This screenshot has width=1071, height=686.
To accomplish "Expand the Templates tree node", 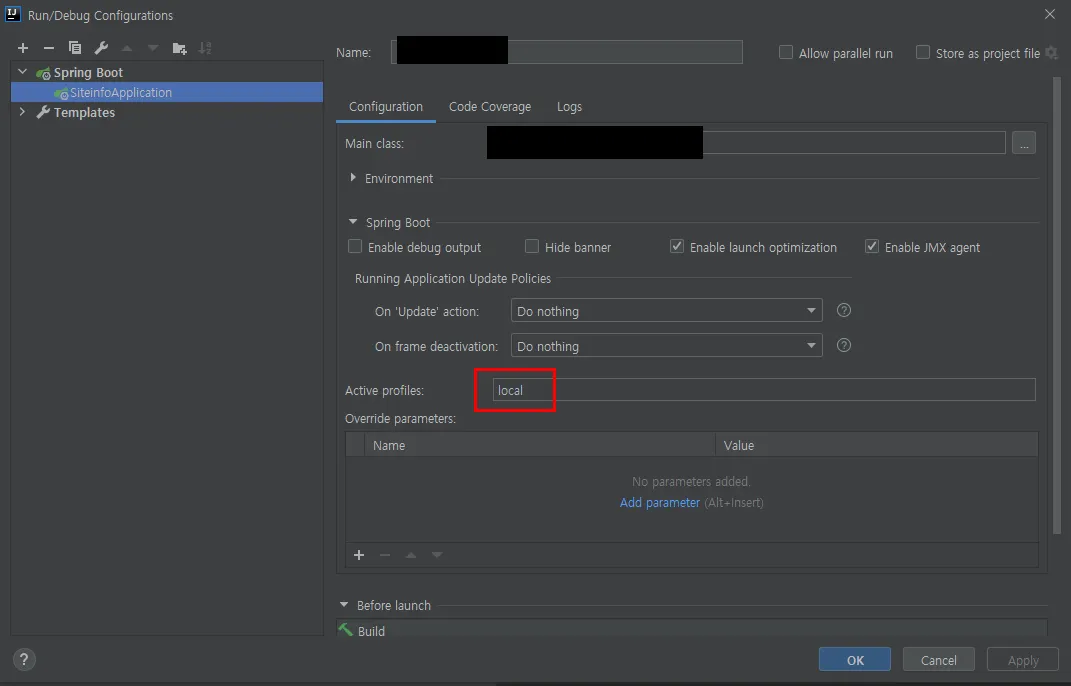I will 22,112.
